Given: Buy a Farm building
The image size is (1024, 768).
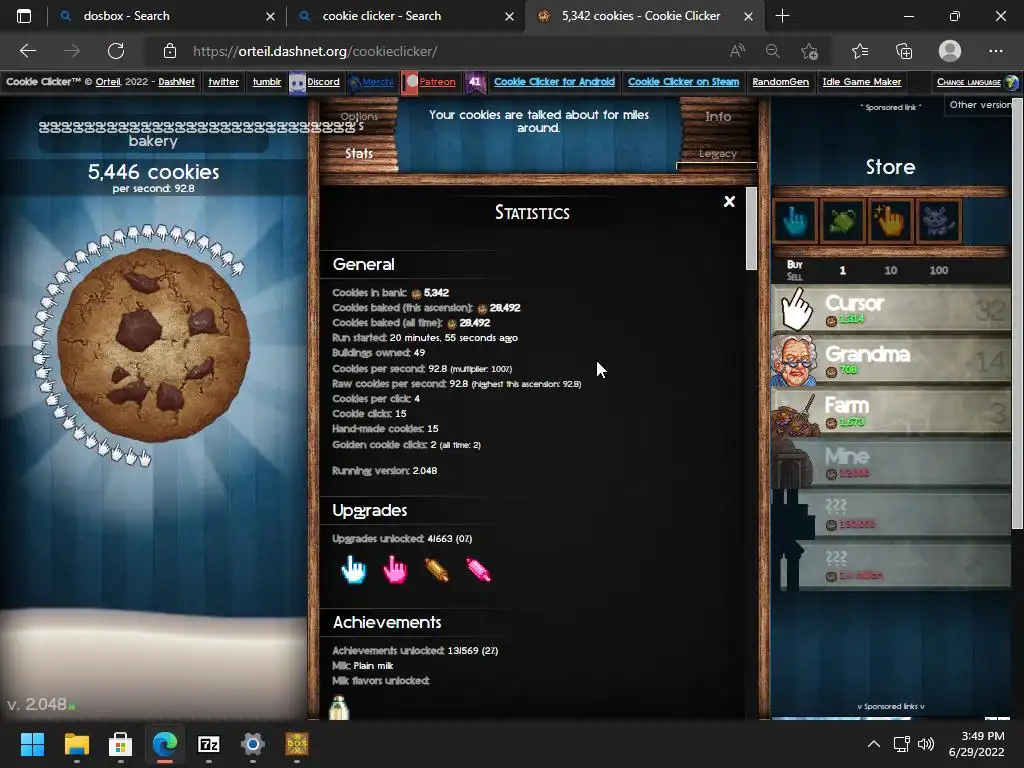Looking at the screenshot, I should pos(891,411).
